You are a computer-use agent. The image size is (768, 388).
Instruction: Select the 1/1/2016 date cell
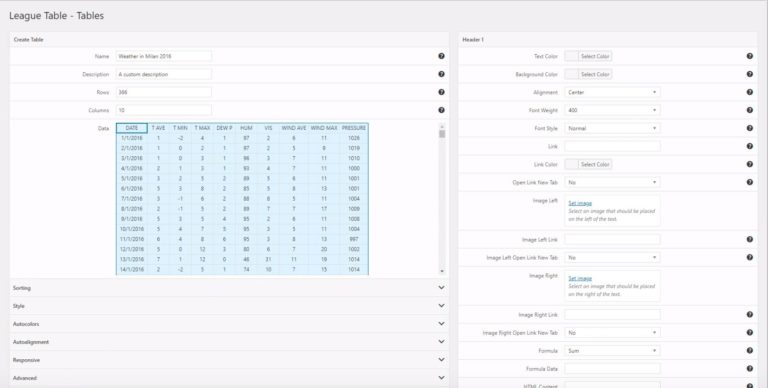point(132,138)
